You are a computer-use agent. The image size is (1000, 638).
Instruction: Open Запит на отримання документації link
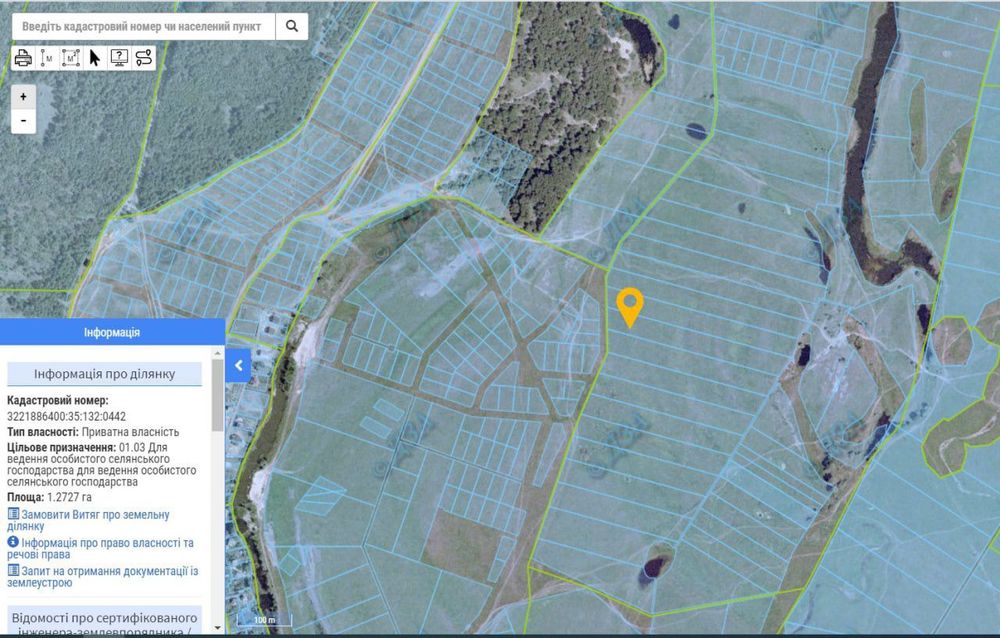pos(103,577)
